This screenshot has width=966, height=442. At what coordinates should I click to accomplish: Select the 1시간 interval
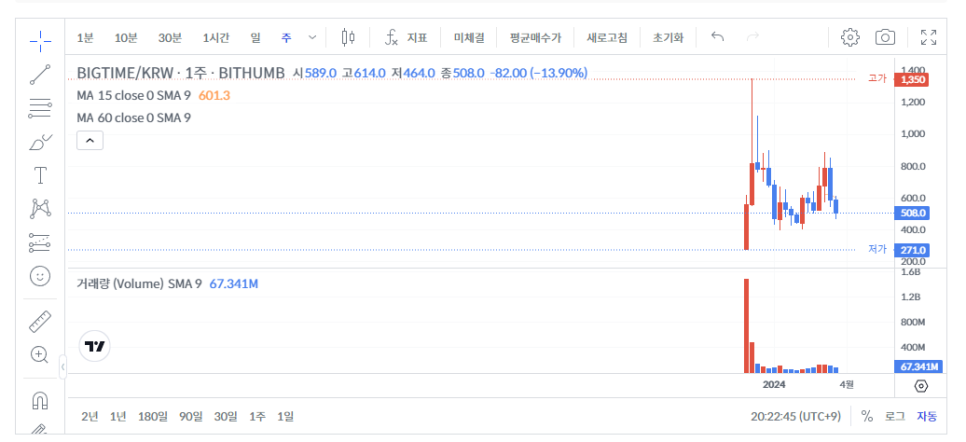pos(216,38)
